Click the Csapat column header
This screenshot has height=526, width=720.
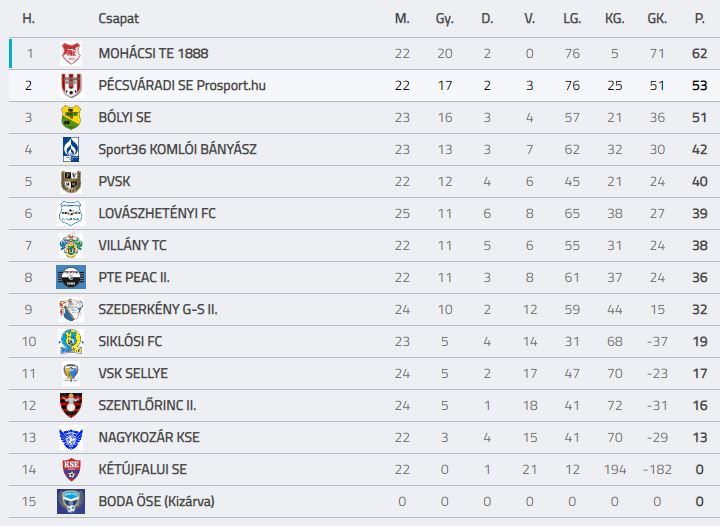click(118, 19)
